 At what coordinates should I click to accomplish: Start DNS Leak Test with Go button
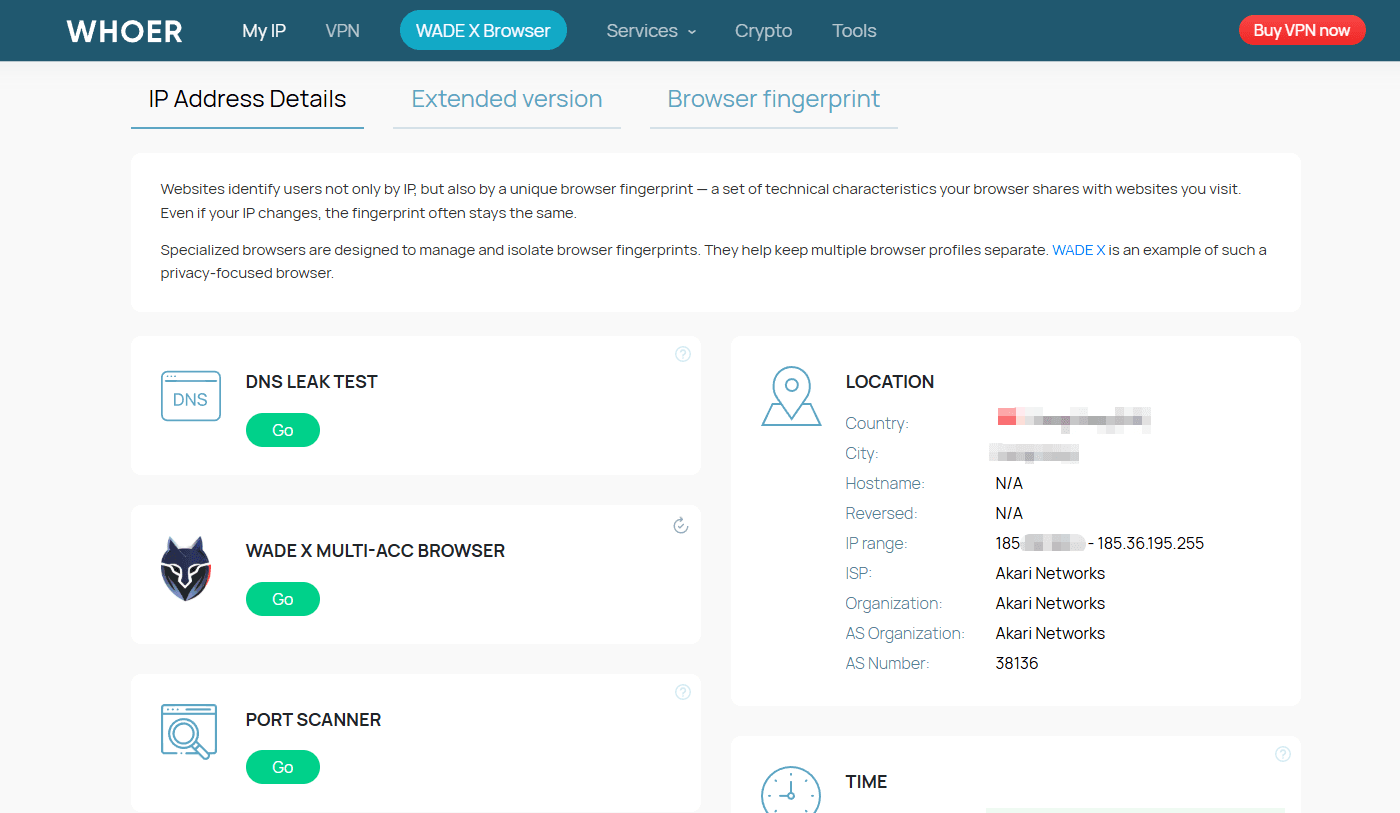point(283,430)
